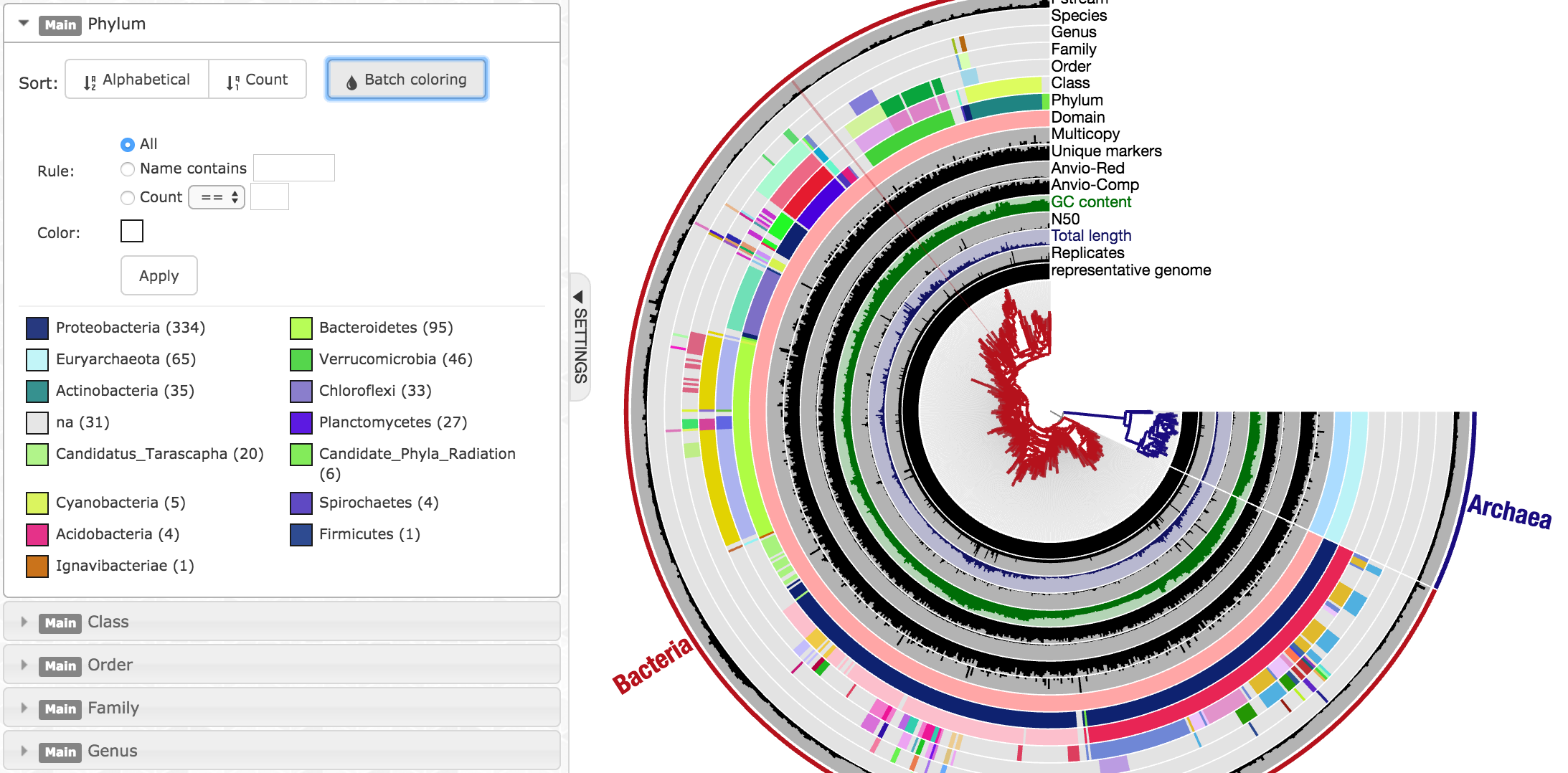
Task: Sort phyla by Count
Action: pyautogui.click(x=258, y=80)
